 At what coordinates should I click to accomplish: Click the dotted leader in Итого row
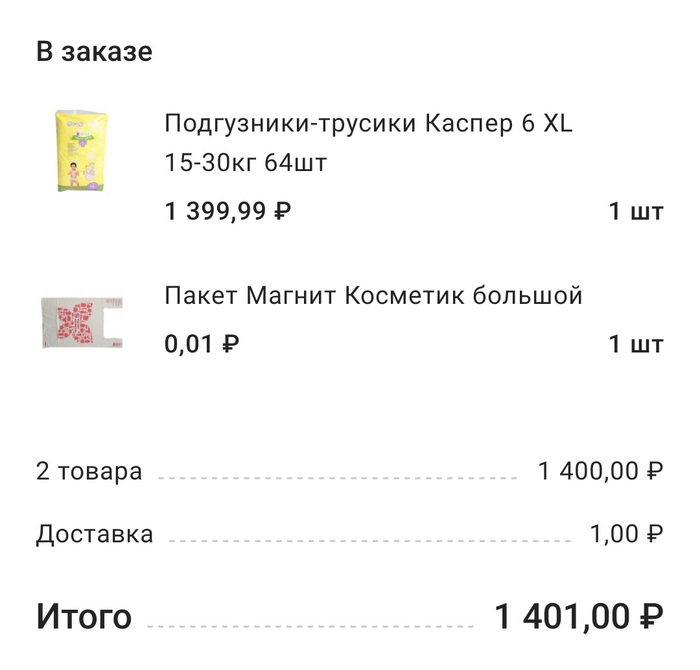tap(310, 626)
